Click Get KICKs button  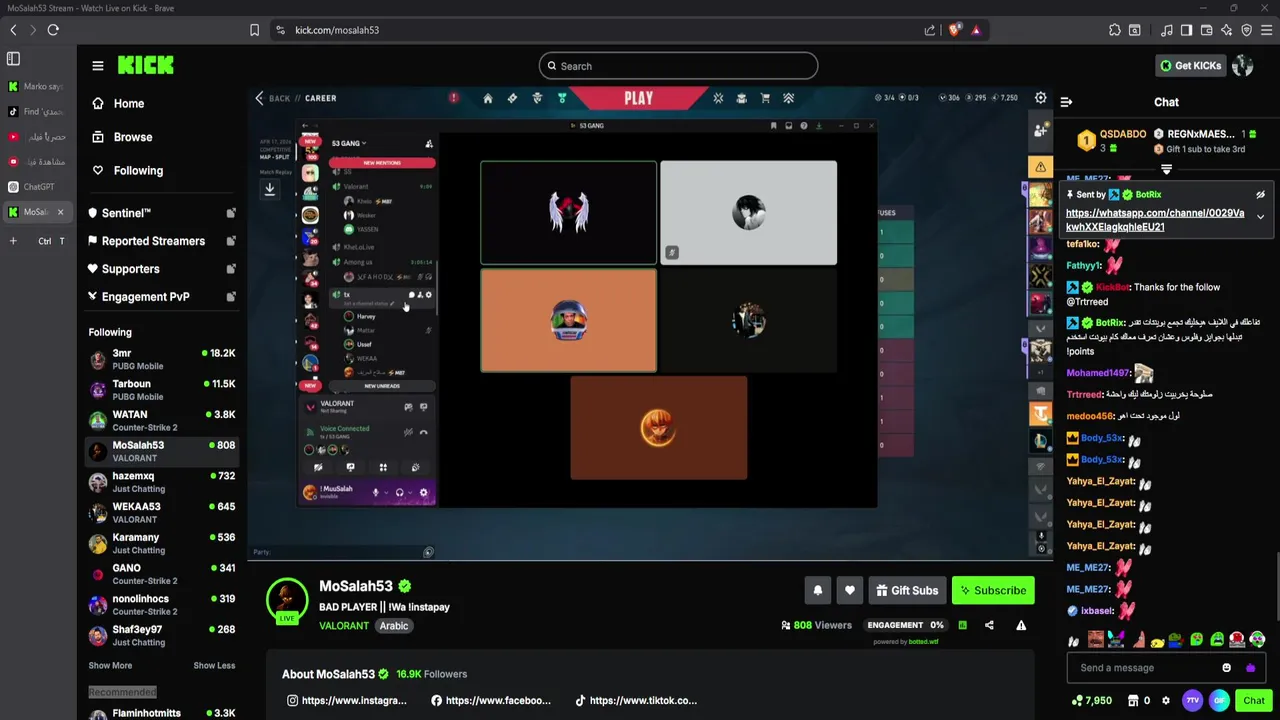[1190, 66]
